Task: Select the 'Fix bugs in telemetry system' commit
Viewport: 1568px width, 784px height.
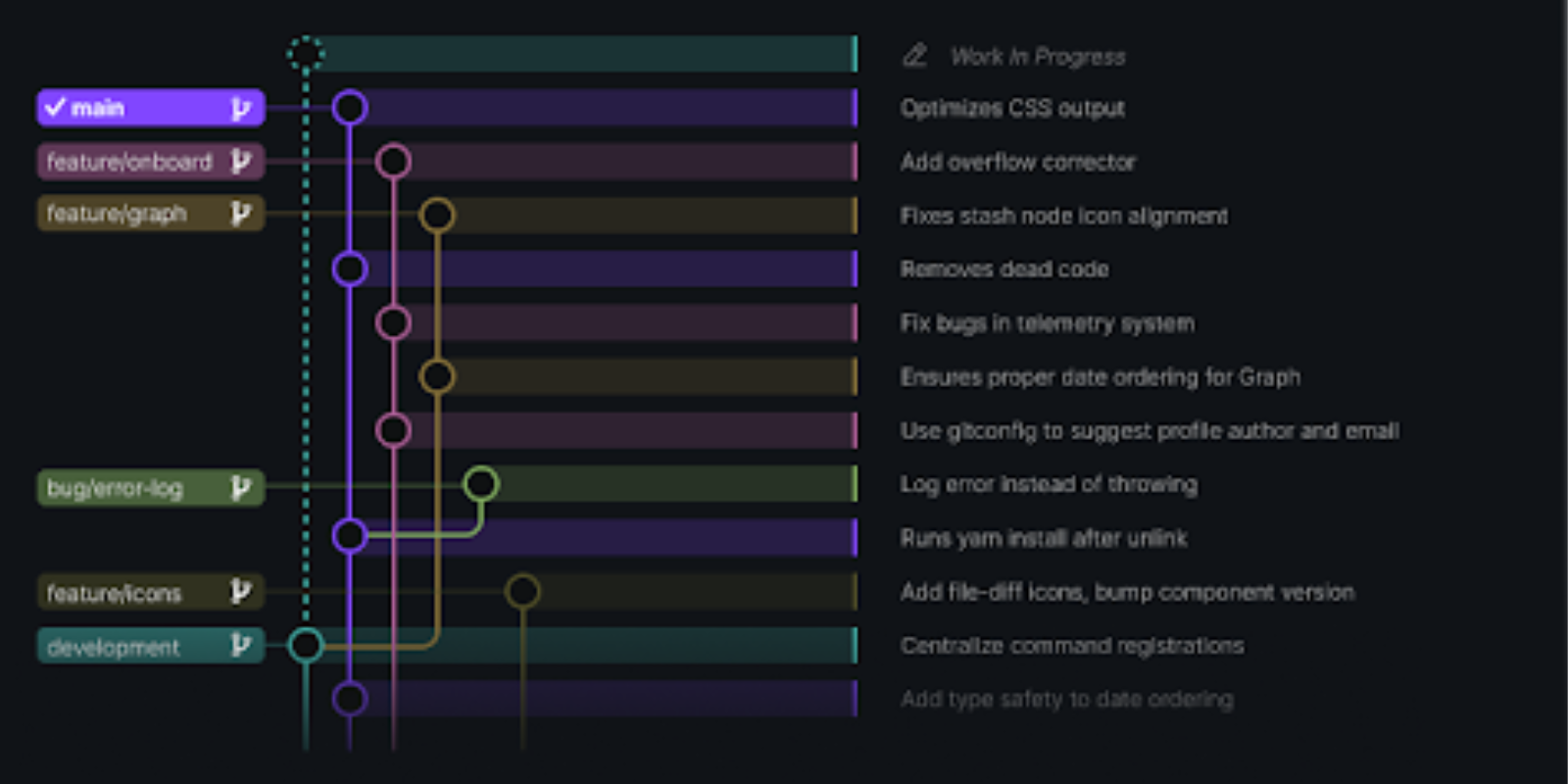Action: (1047, 323)
